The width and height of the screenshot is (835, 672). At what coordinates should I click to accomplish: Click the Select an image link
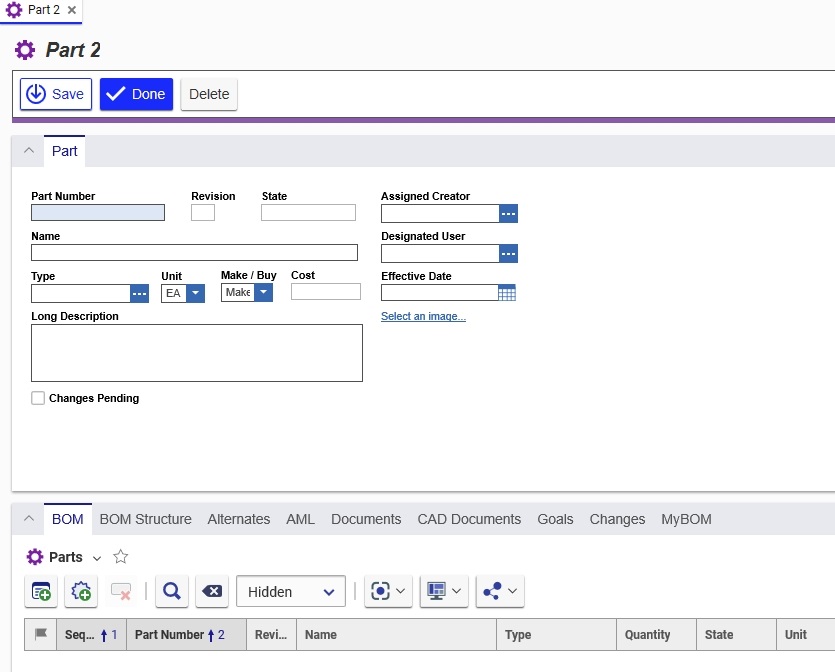423,316
